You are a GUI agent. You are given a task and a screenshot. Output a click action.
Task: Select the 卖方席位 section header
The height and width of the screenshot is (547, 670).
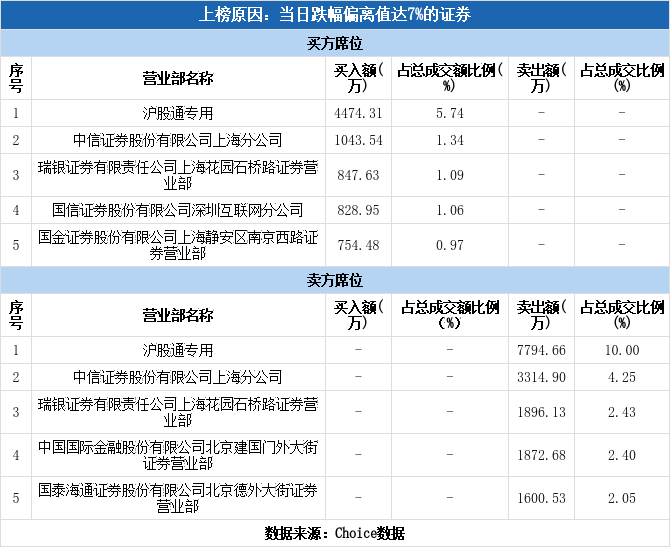point(335,280)
